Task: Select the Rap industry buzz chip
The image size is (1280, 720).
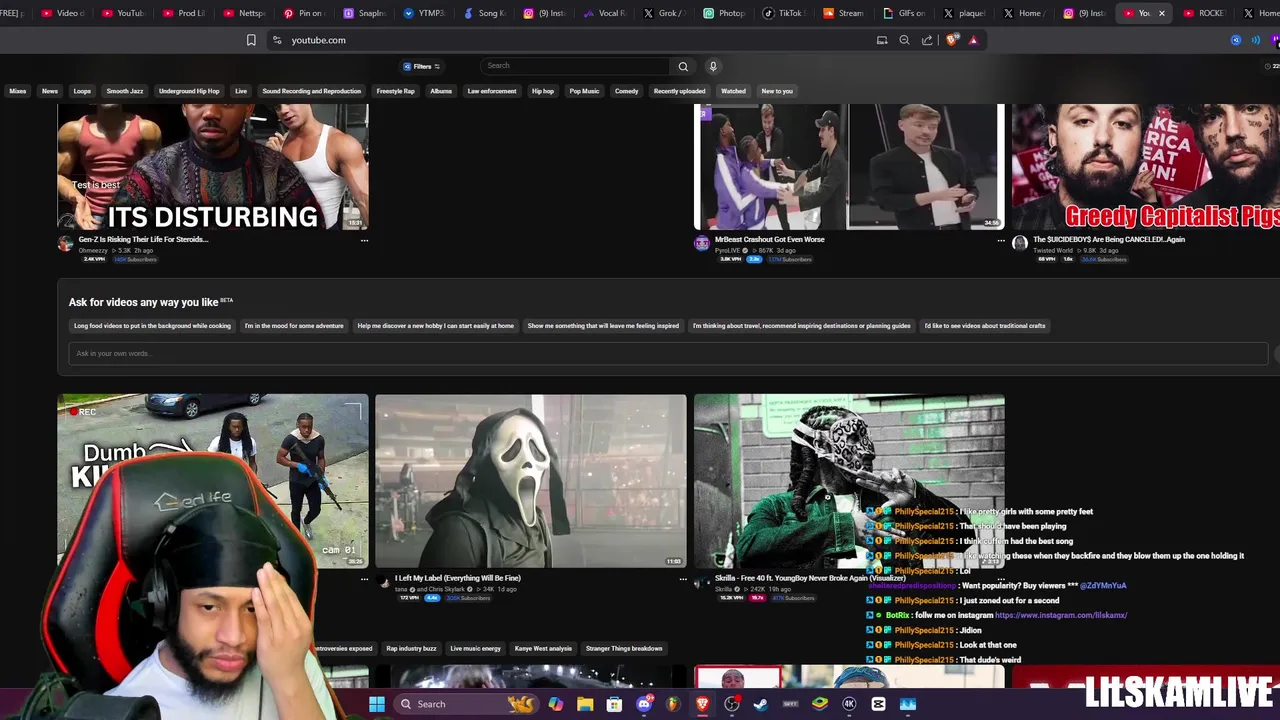Action: click(x=411, y=649)
